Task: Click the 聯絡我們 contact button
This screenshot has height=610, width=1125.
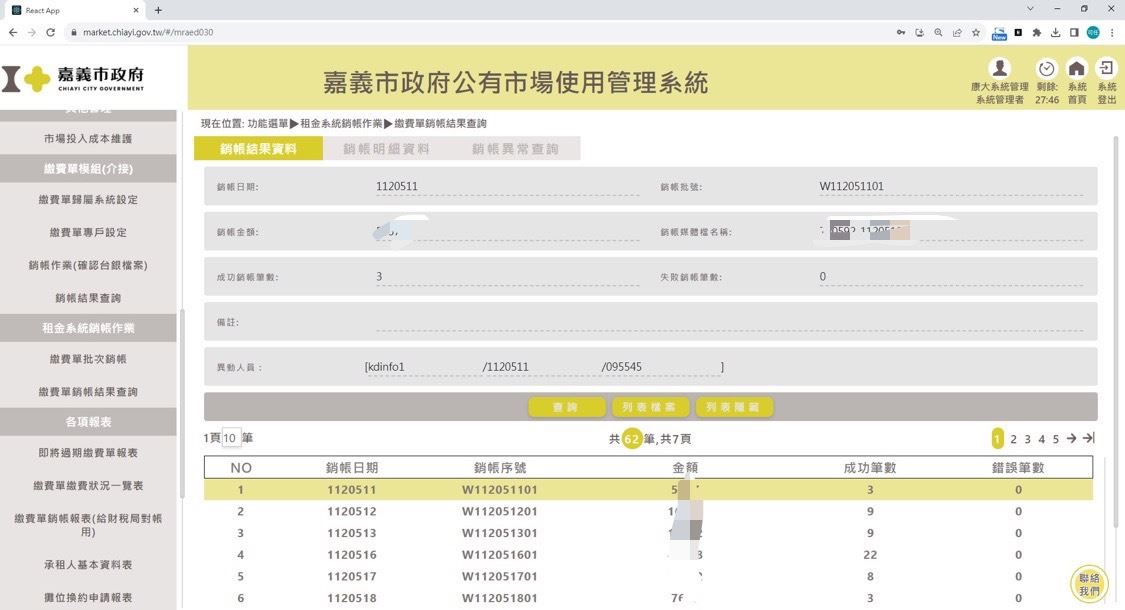Action: pos(1089,585)
